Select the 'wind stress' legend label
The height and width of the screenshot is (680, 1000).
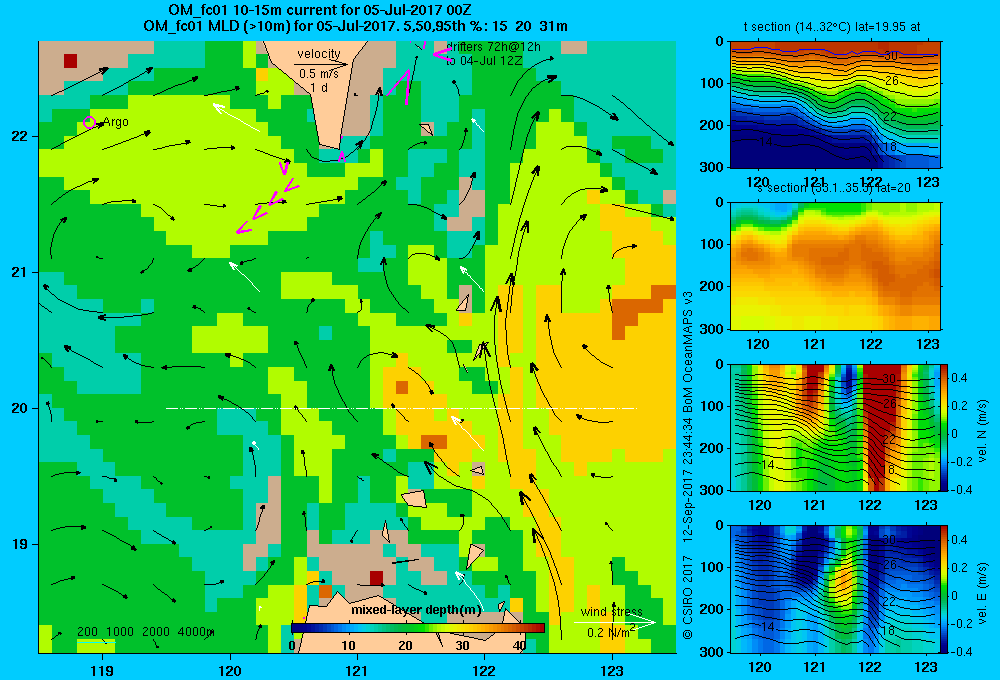[611, 612]
